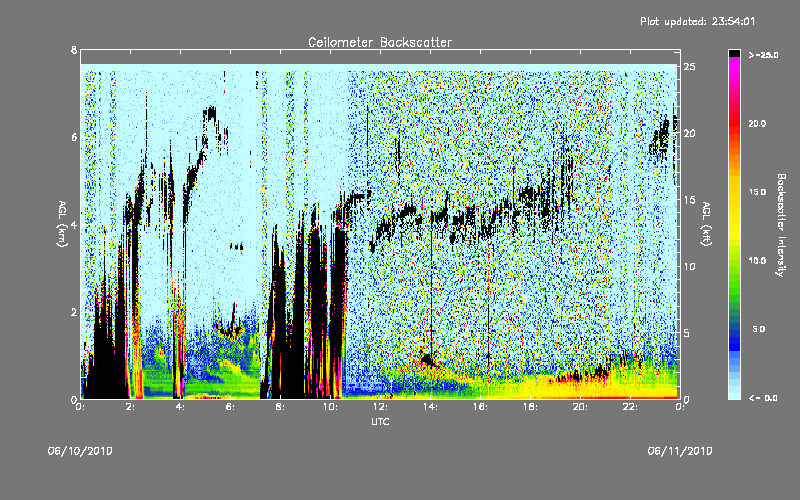
Task: Pick the black segment capping the colorbar
Action: click(x=734, y=53)
